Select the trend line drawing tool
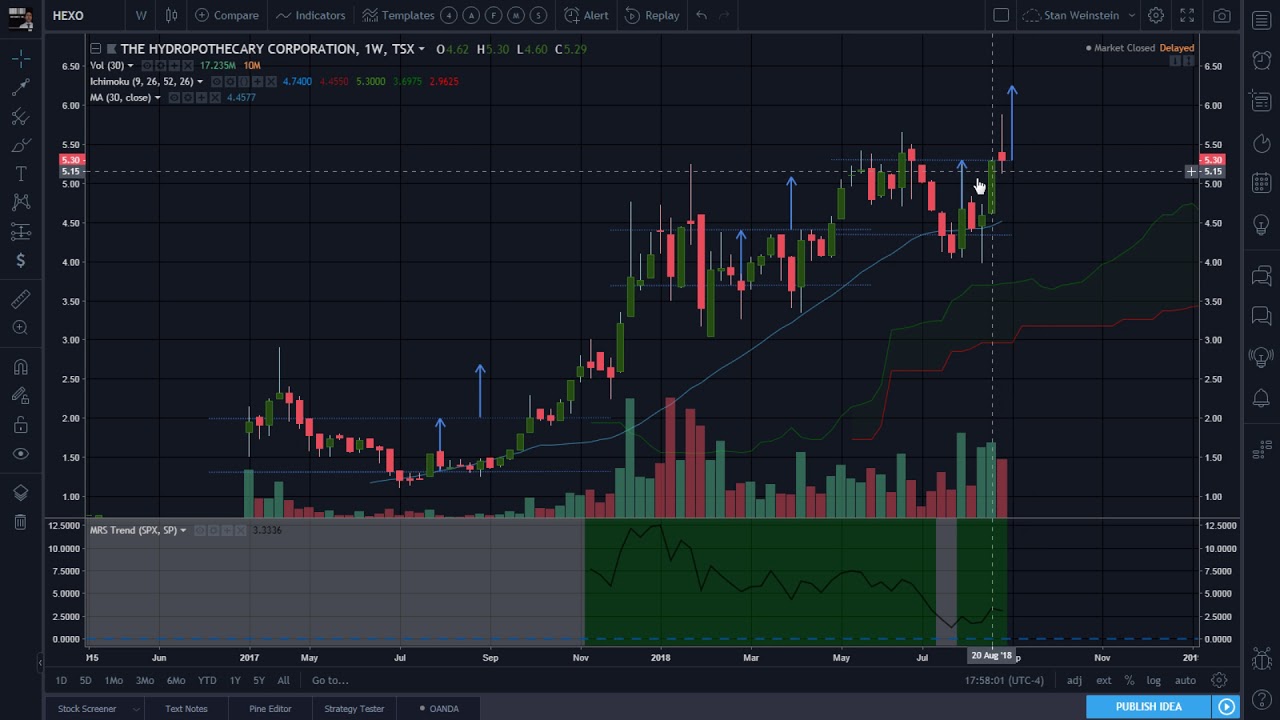 tap(20, 88)
